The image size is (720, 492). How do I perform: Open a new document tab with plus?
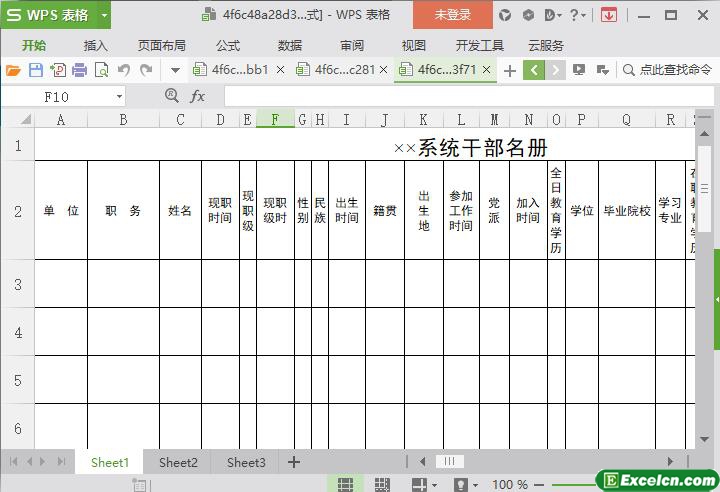[x=510, y=70]
